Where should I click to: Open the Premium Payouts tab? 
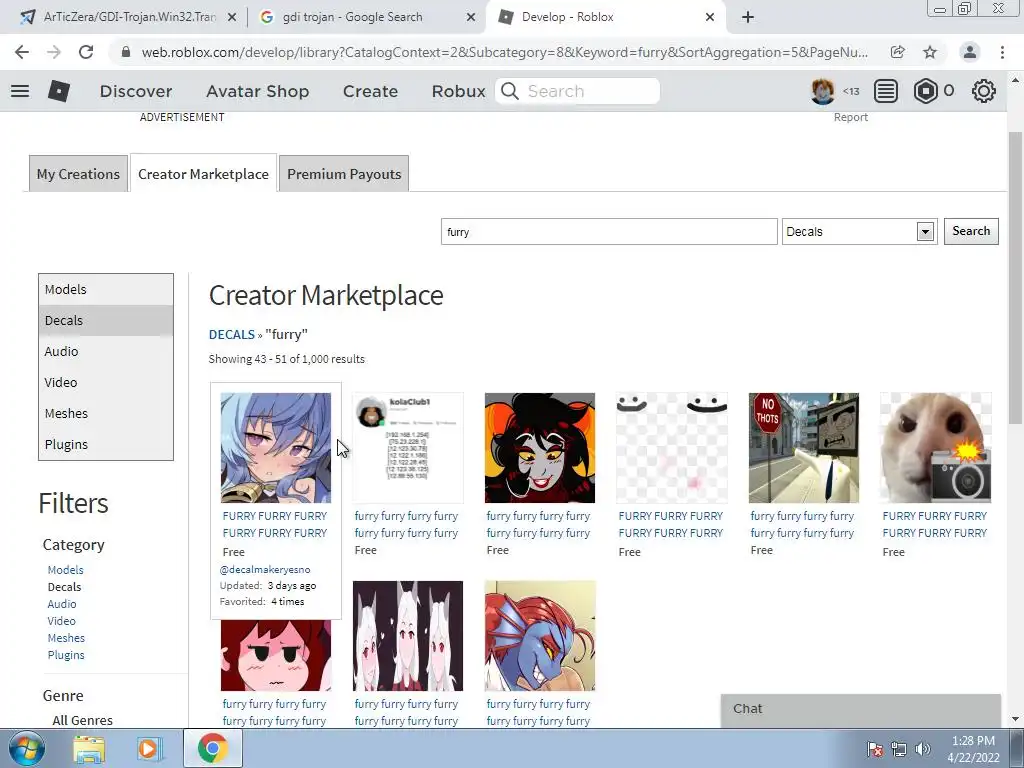pos(344,174)
